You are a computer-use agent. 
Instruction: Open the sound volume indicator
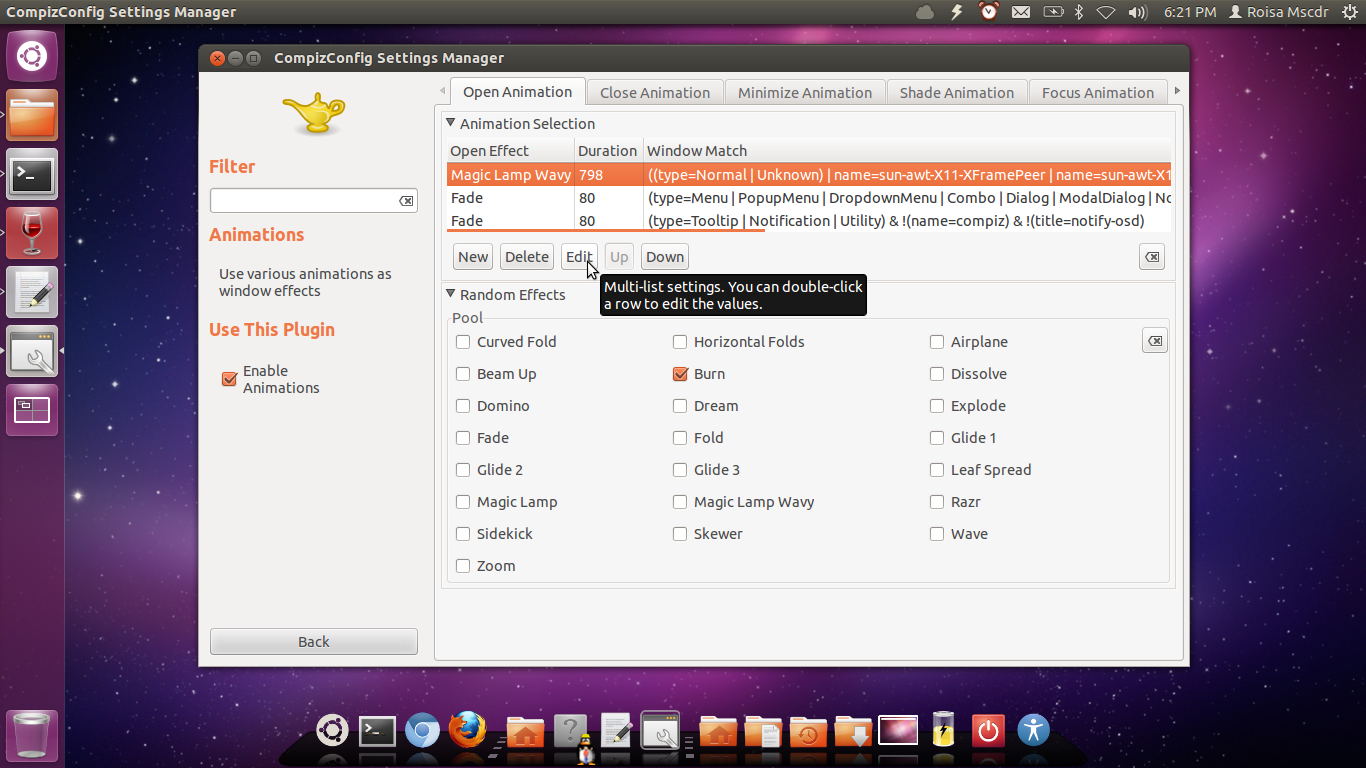pos(1137,12)
